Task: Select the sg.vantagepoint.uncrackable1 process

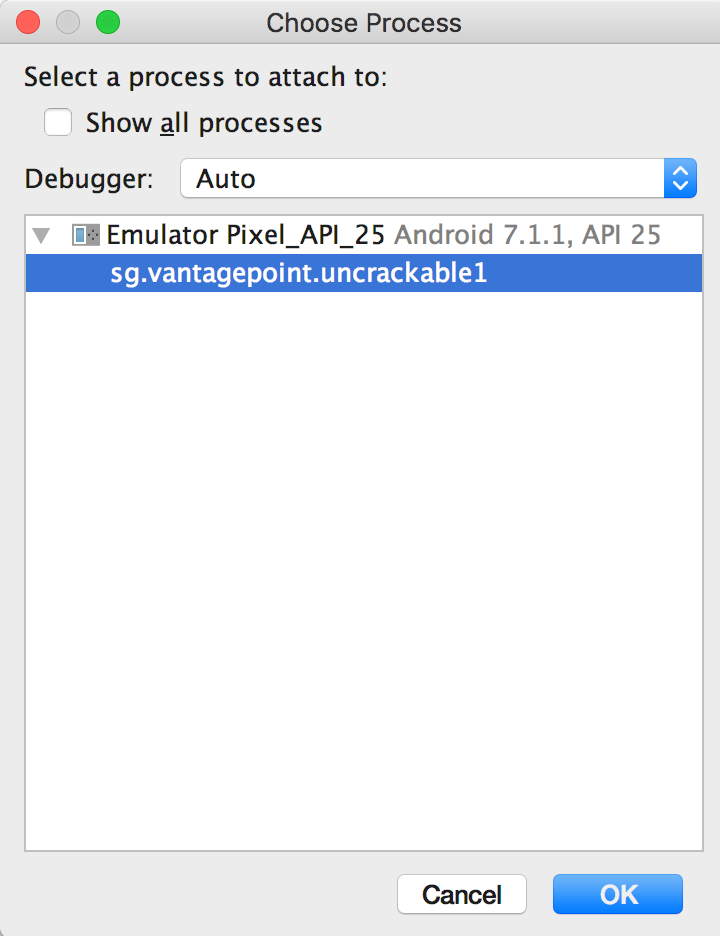Action: 299,273
